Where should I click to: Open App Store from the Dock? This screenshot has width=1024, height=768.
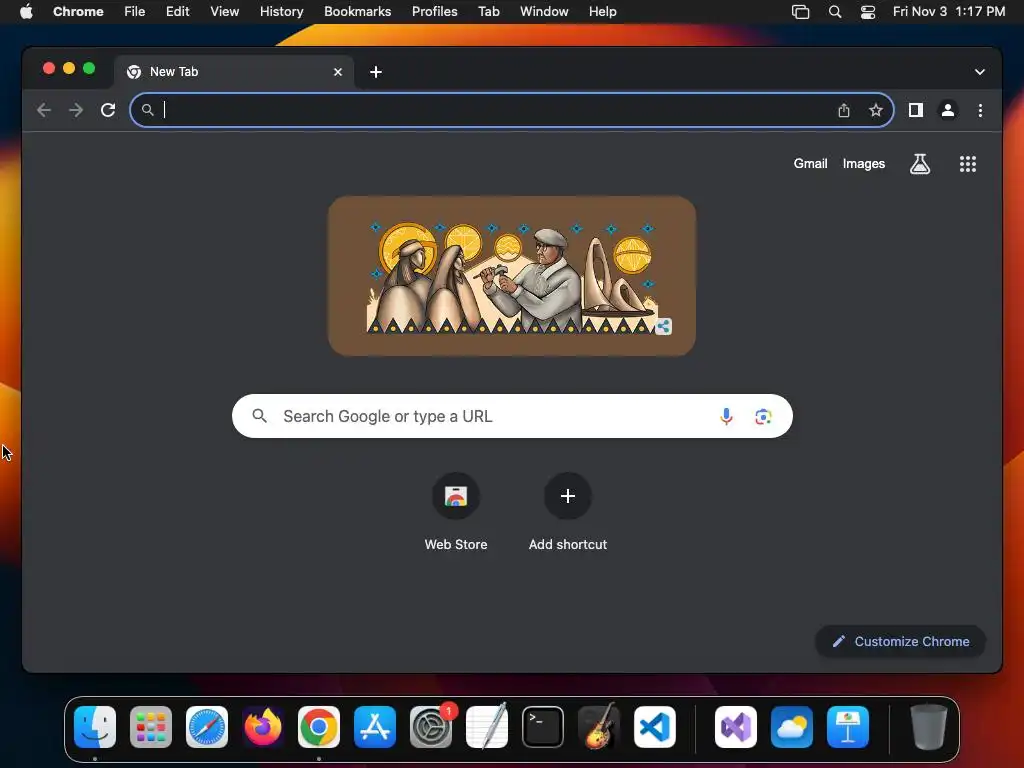375,727
